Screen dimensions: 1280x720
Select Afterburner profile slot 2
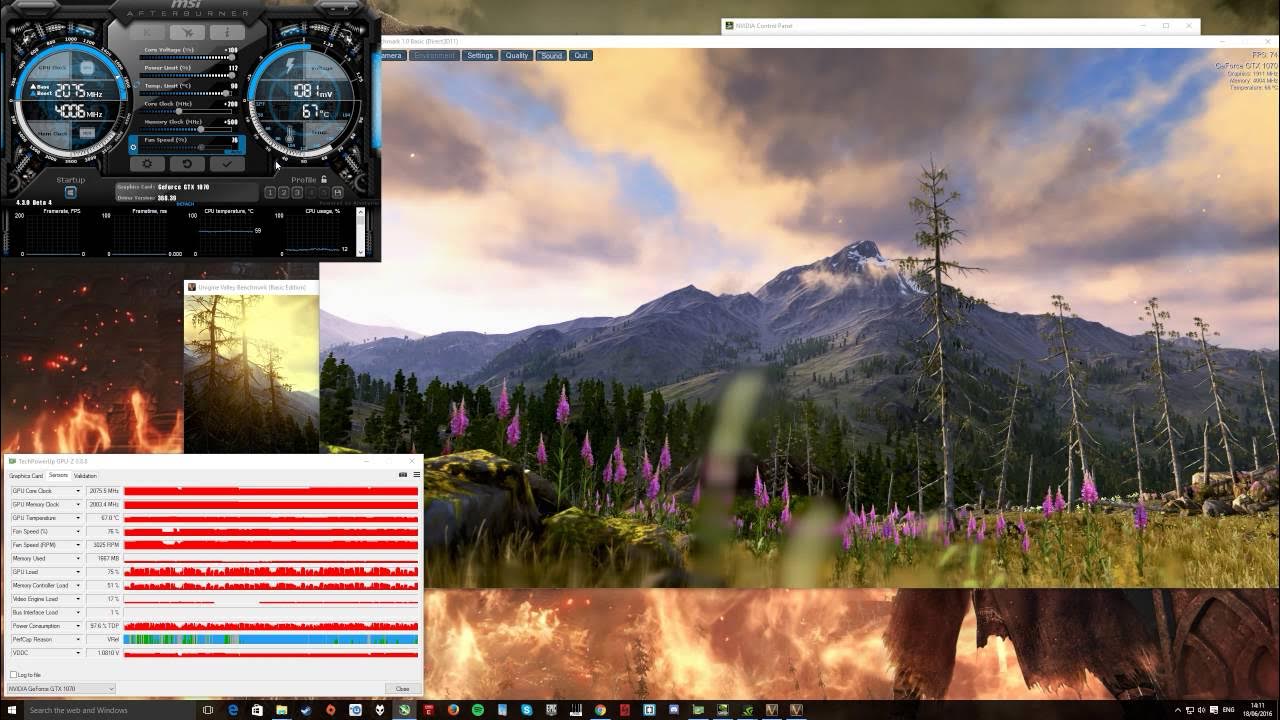(x=283, y=193)
